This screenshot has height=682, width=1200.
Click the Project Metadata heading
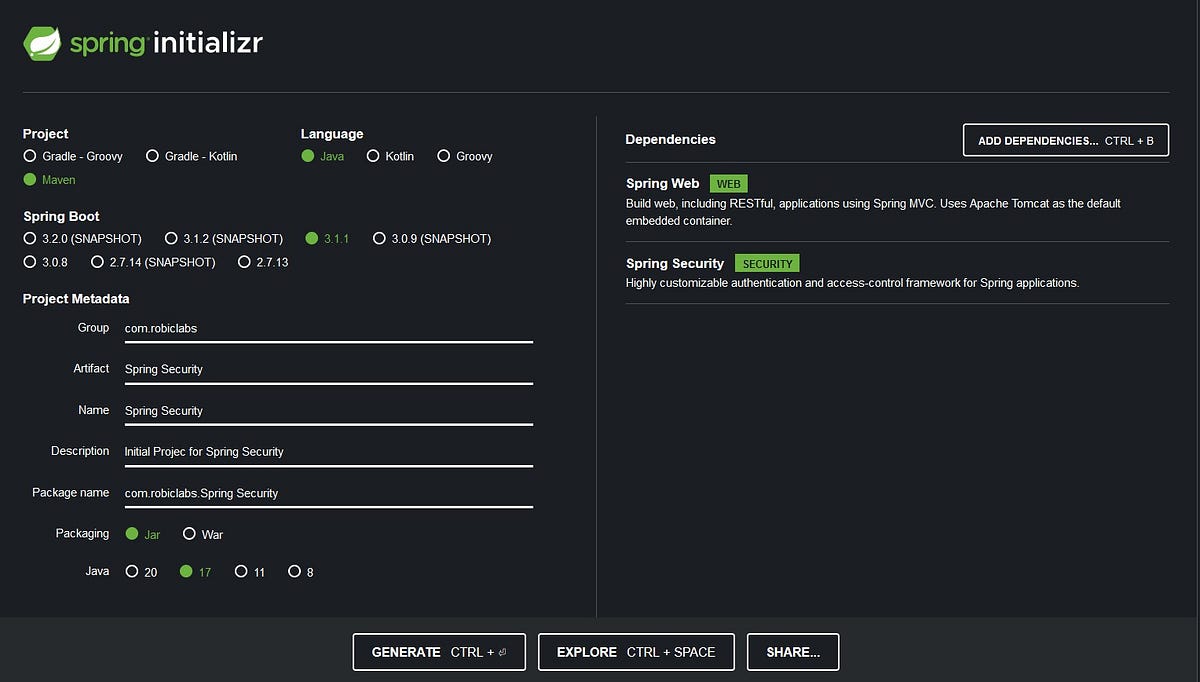pos(76,299)
